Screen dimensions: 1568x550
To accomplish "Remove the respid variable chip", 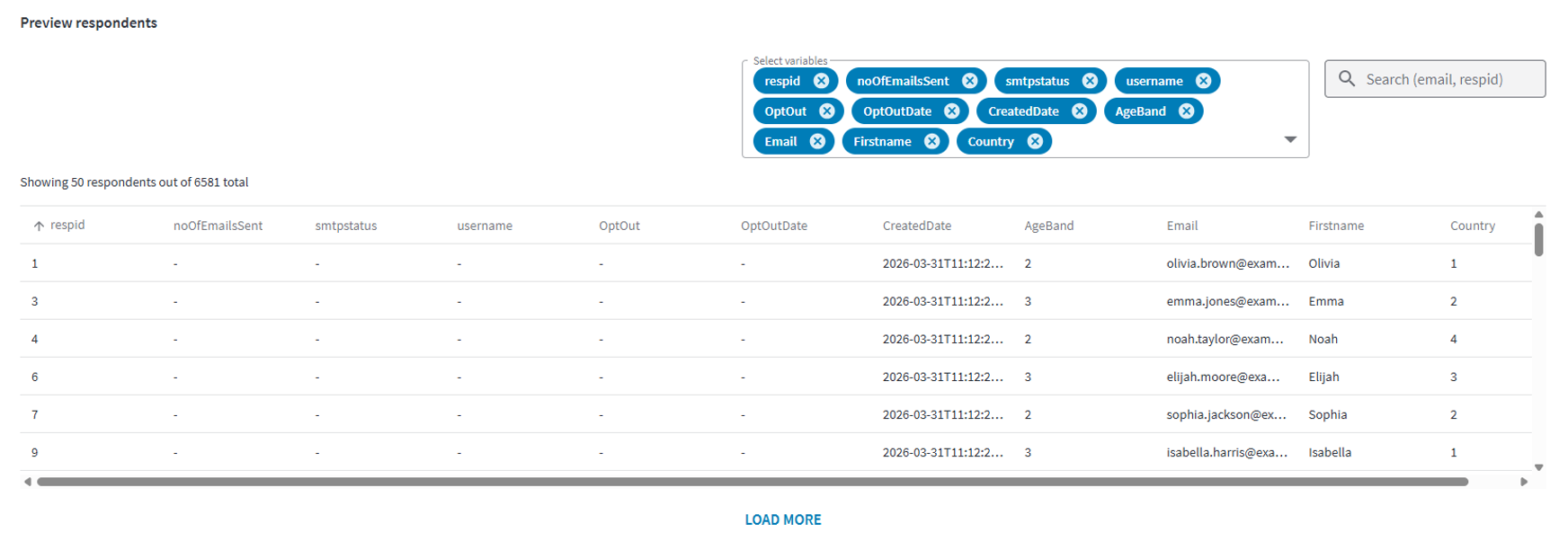I will pyautogui.click(x=821, y=81).
